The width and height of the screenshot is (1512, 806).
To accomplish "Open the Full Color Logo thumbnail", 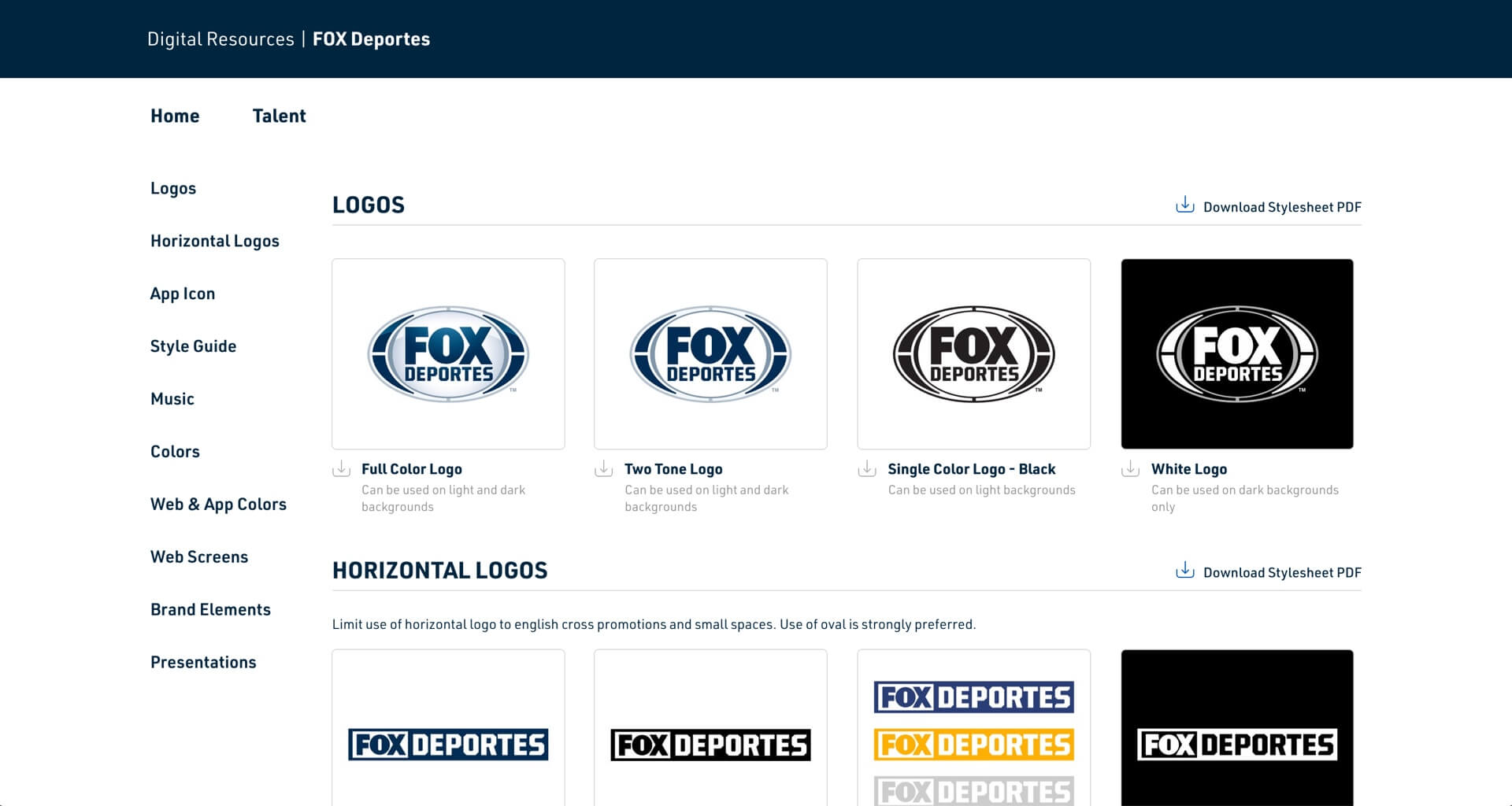I will 448,354.
